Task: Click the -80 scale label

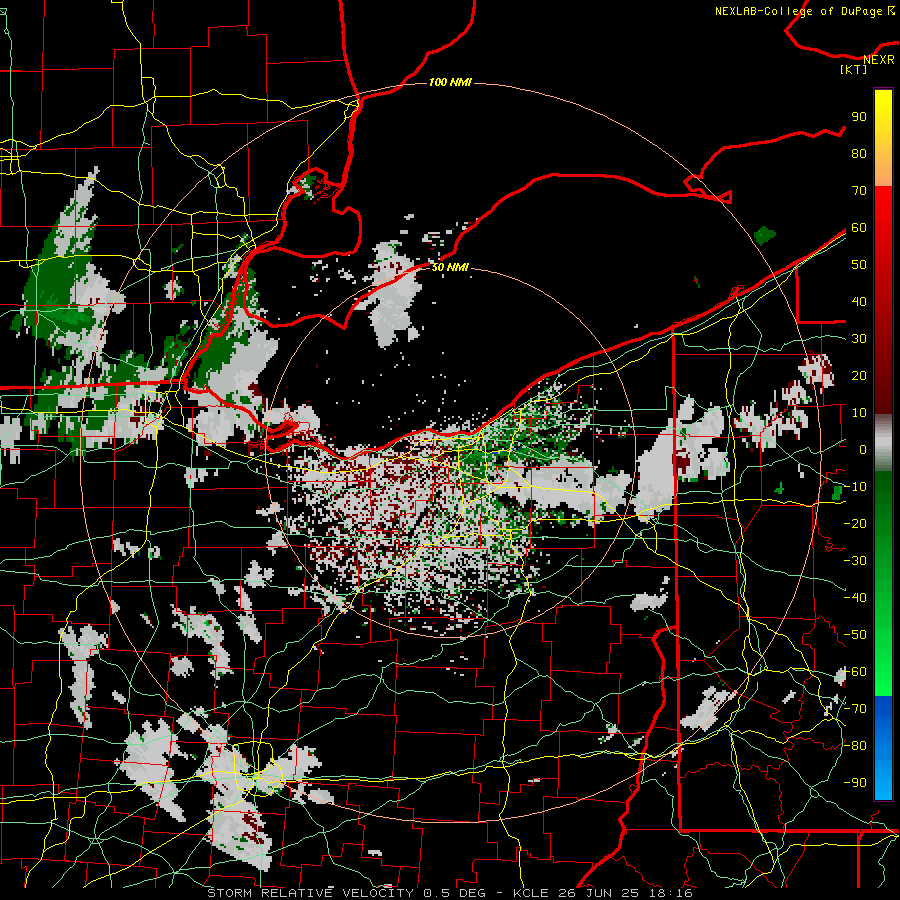Action: click(855, 746)
